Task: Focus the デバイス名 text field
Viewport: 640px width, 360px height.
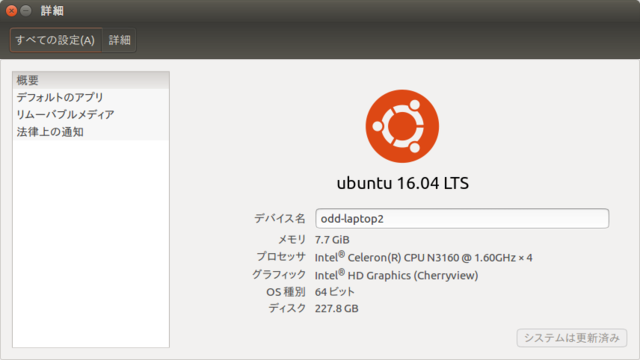Action: click(462, 218)
